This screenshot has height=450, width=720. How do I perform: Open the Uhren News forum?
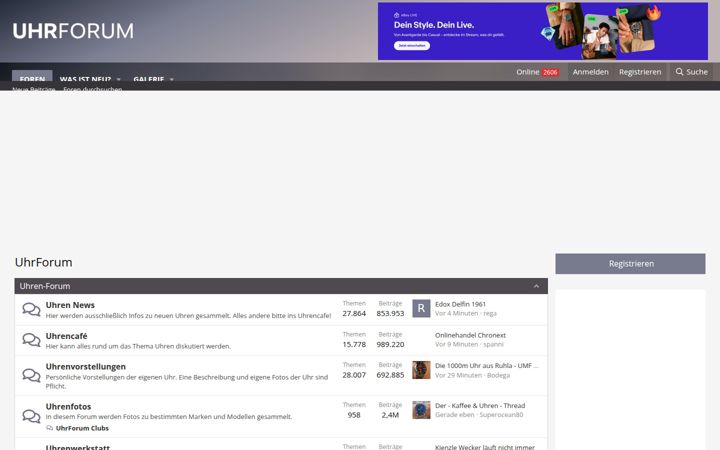(70, 305)
